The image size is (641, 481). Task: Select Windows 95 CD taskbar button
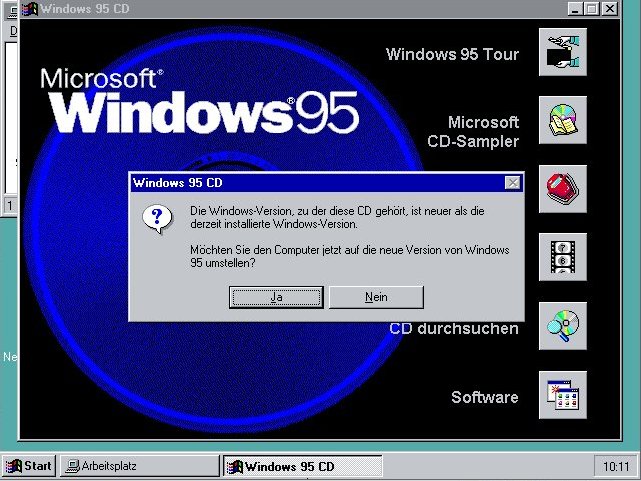[303, 466]
